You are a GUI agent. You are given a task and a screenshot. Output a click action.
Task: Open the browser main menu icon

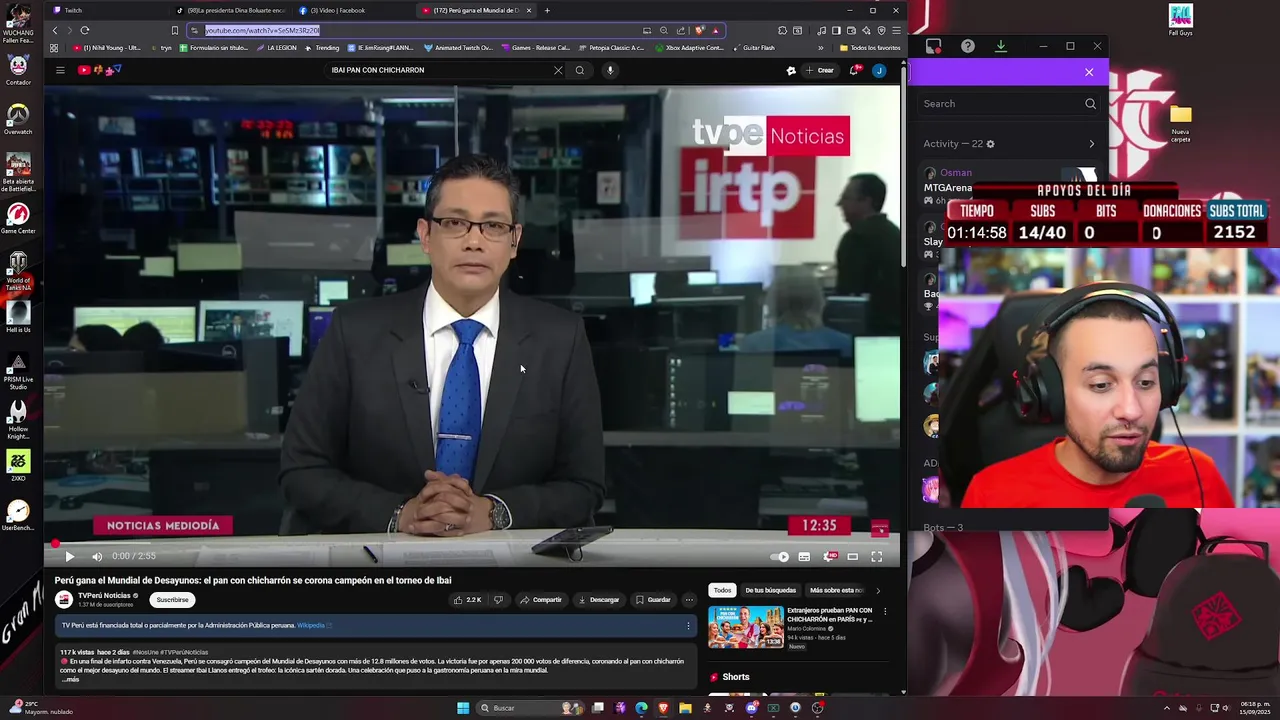click(x=896, y=31)
